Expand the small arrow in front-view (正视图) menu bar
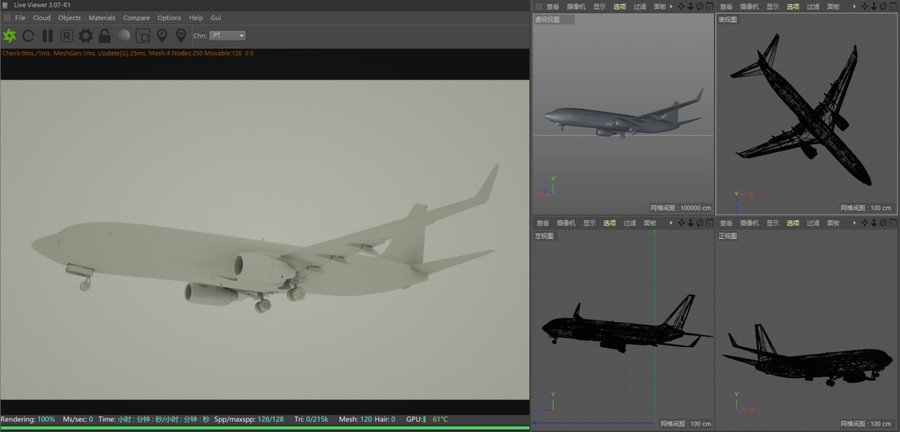Image resolution: width=900 pixels, height=432 pixels. (x=854, y=223)
